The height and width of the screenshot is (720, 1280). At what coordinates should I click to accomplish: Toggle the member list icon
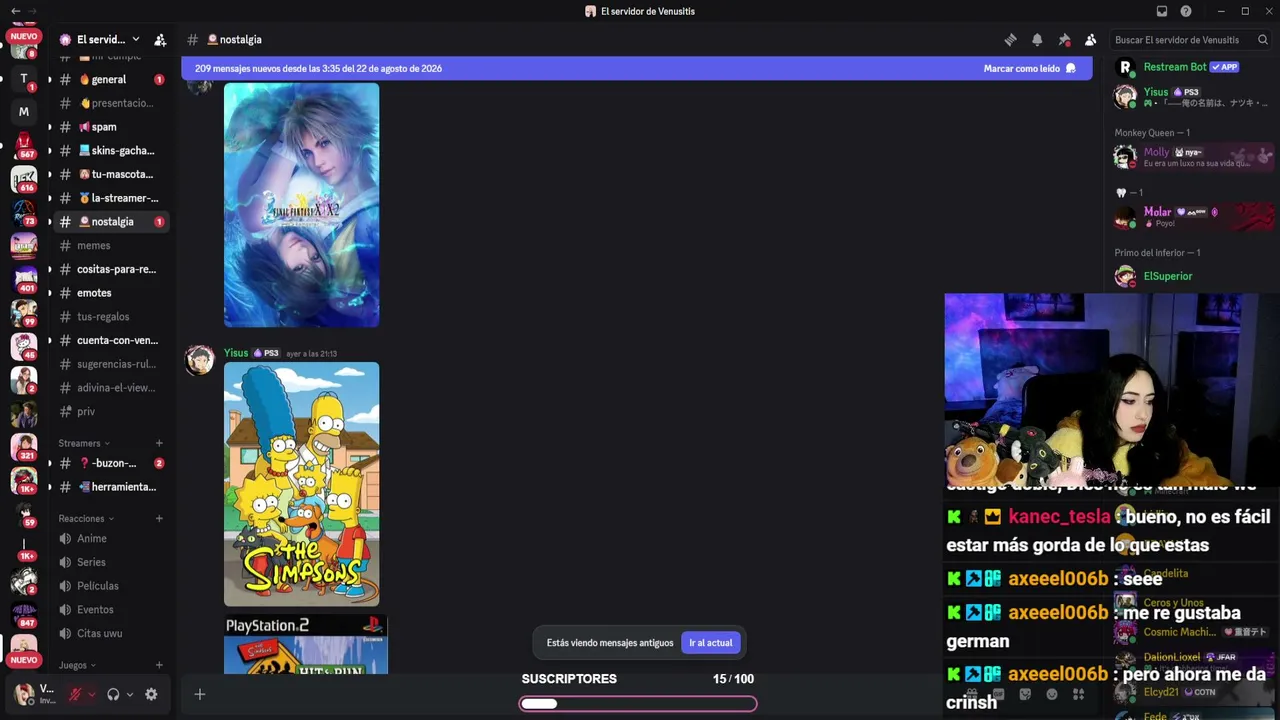(1090, 40)
